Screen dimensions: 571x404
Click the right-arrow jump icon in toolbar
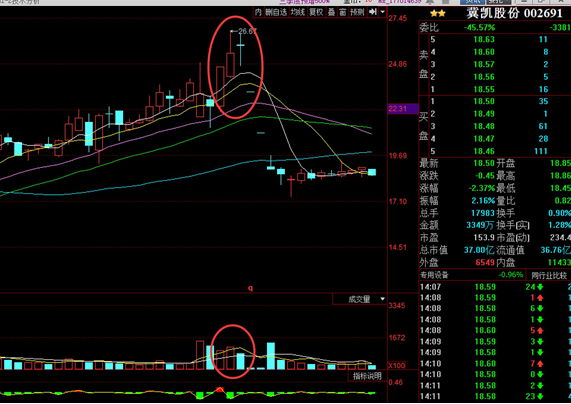pos(373,12)
